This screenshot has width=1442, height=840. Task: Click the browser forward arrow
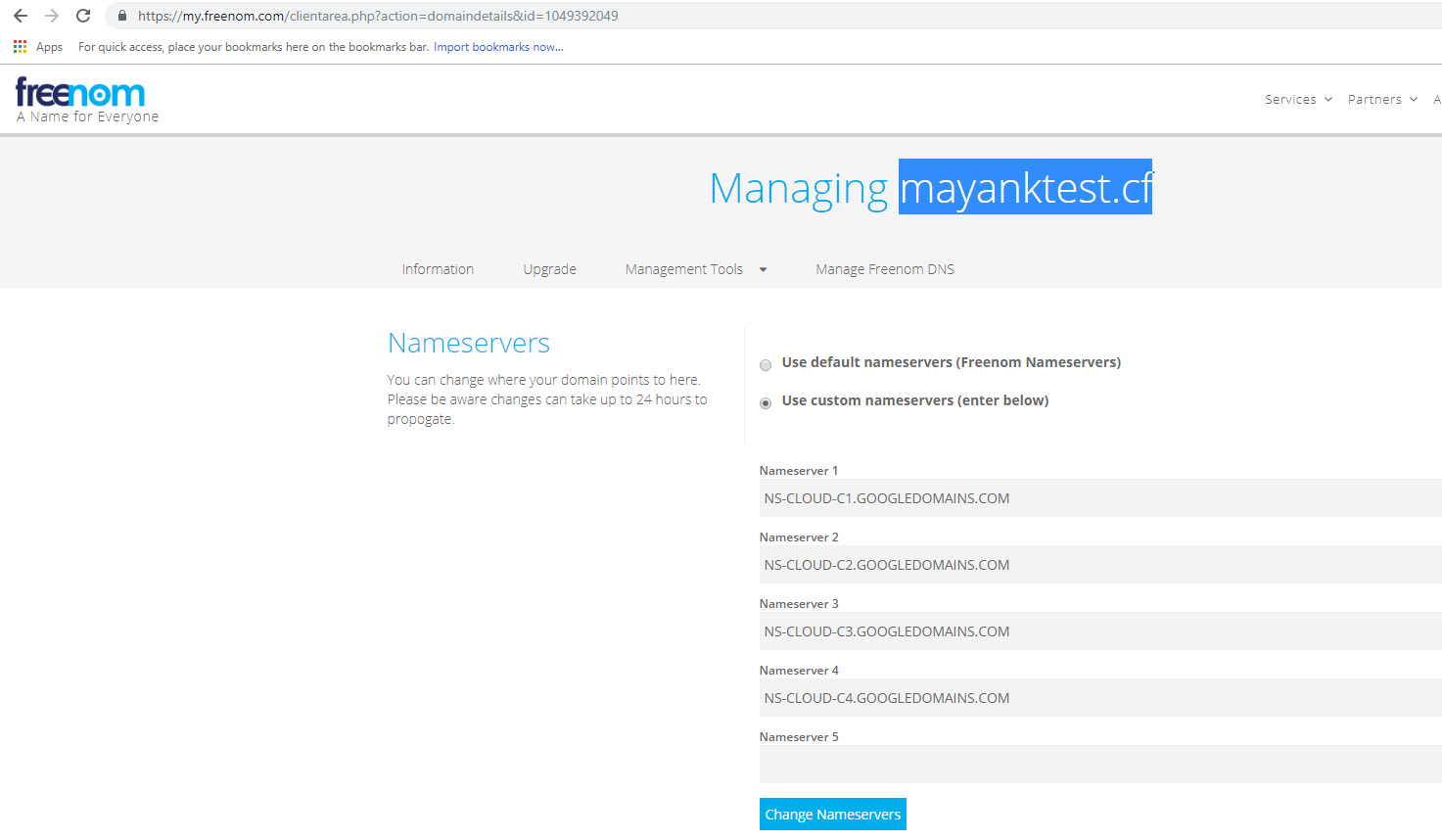(52, 16)
